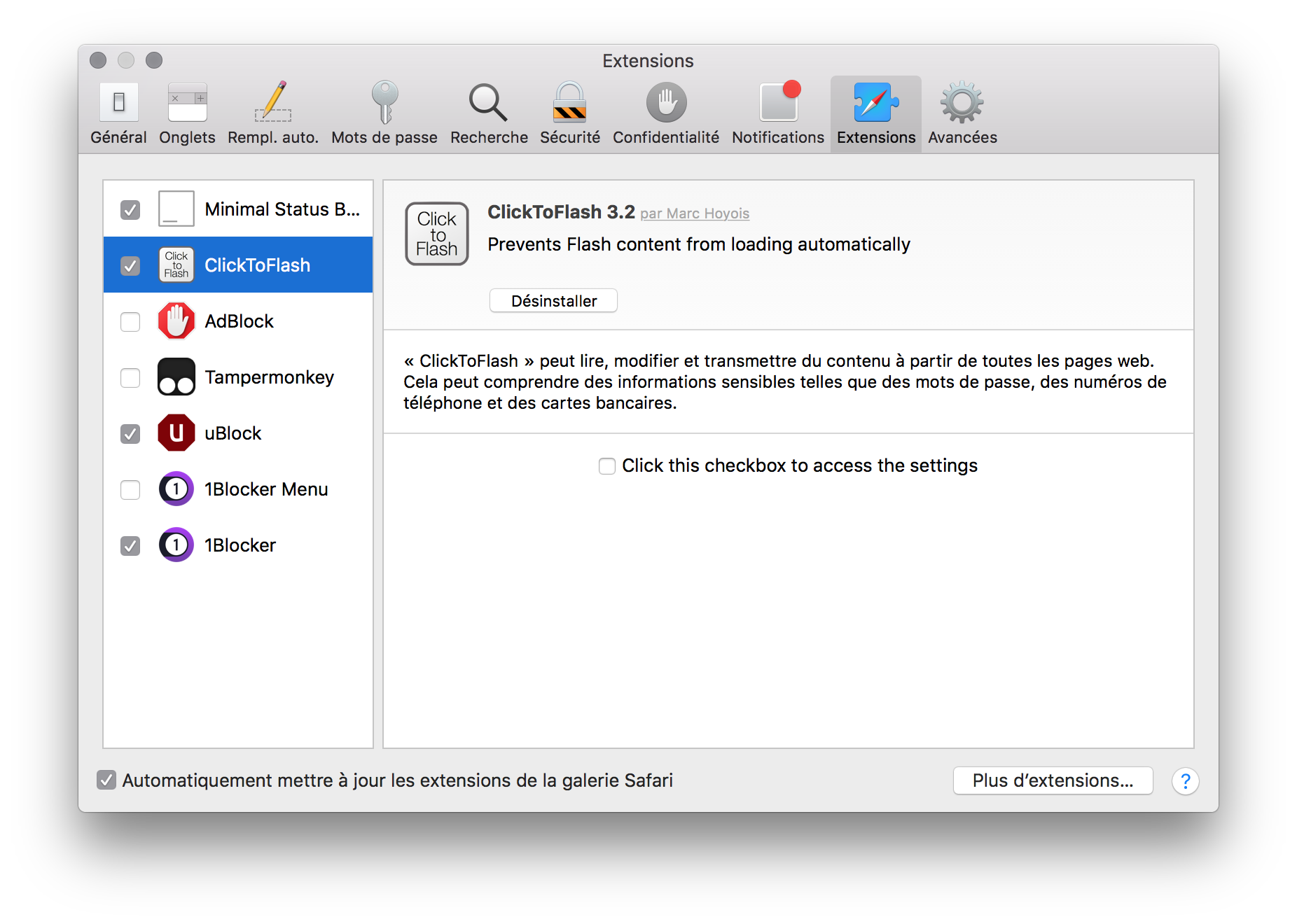
Task: Enable the AdBlock extension checkbox
Action: pyautogui.click(x=130, y=321)
